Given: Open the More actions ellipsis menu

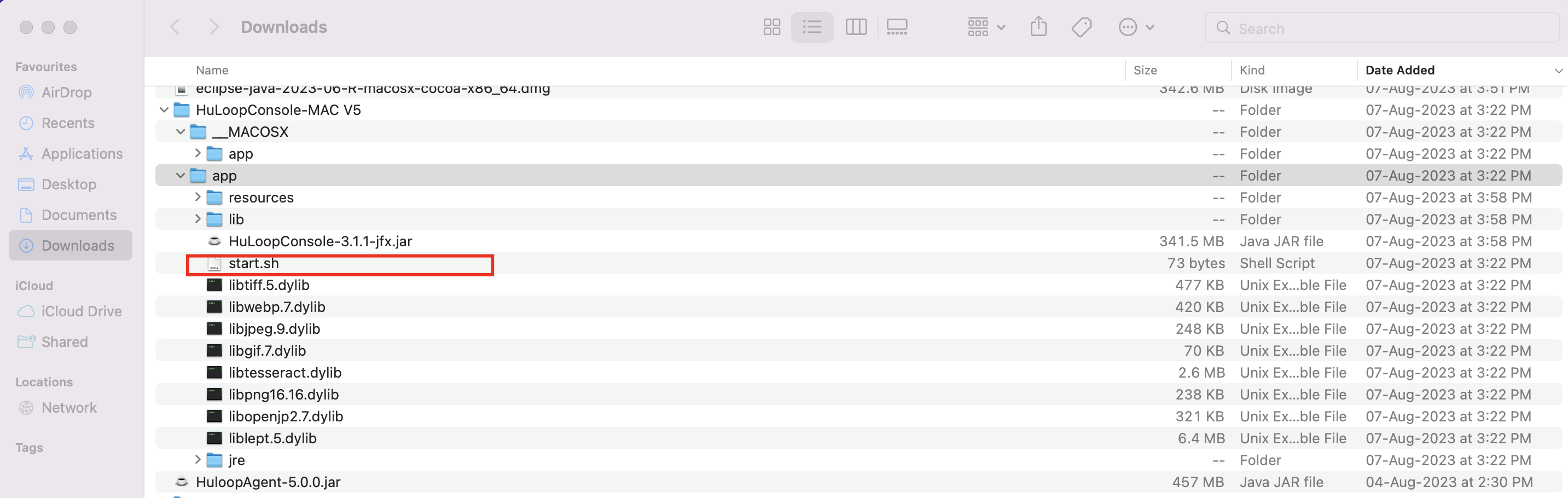Looking at the screenshot, I should click(x=1135, y=27).
